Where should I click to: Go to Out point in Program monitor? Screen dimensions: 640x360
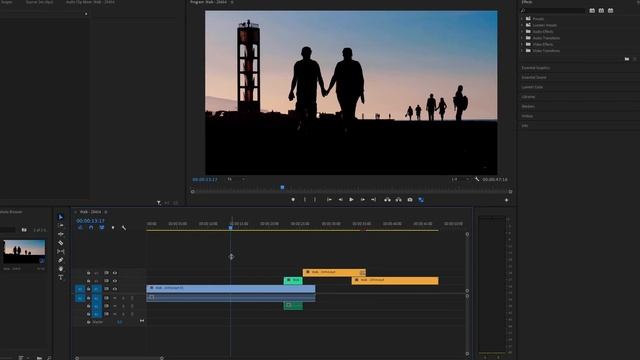(373, 200)
